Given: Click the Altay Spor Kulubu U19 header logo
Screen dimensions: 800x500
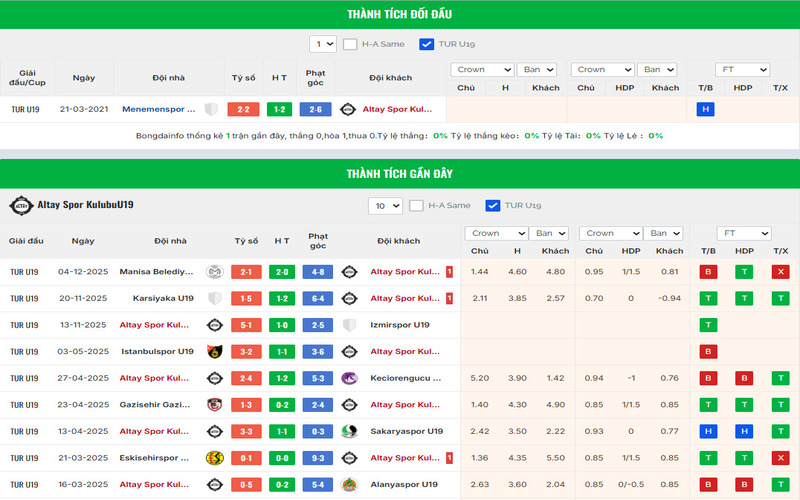Looking at the screenshot, I should (x=21, y=205).
